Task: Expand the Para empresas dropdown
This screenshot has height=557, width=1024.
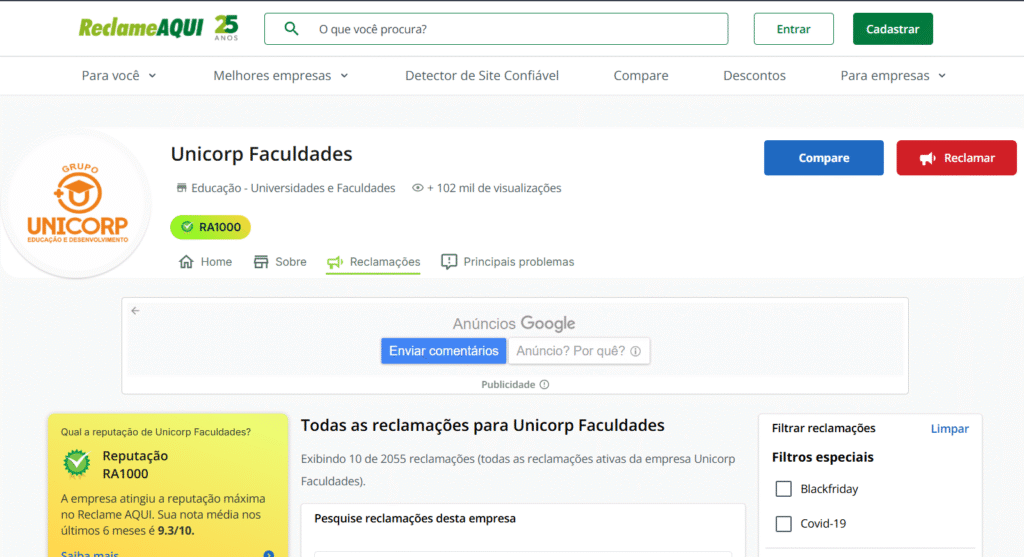Action: pyautogui.click(x=892, y=76)
